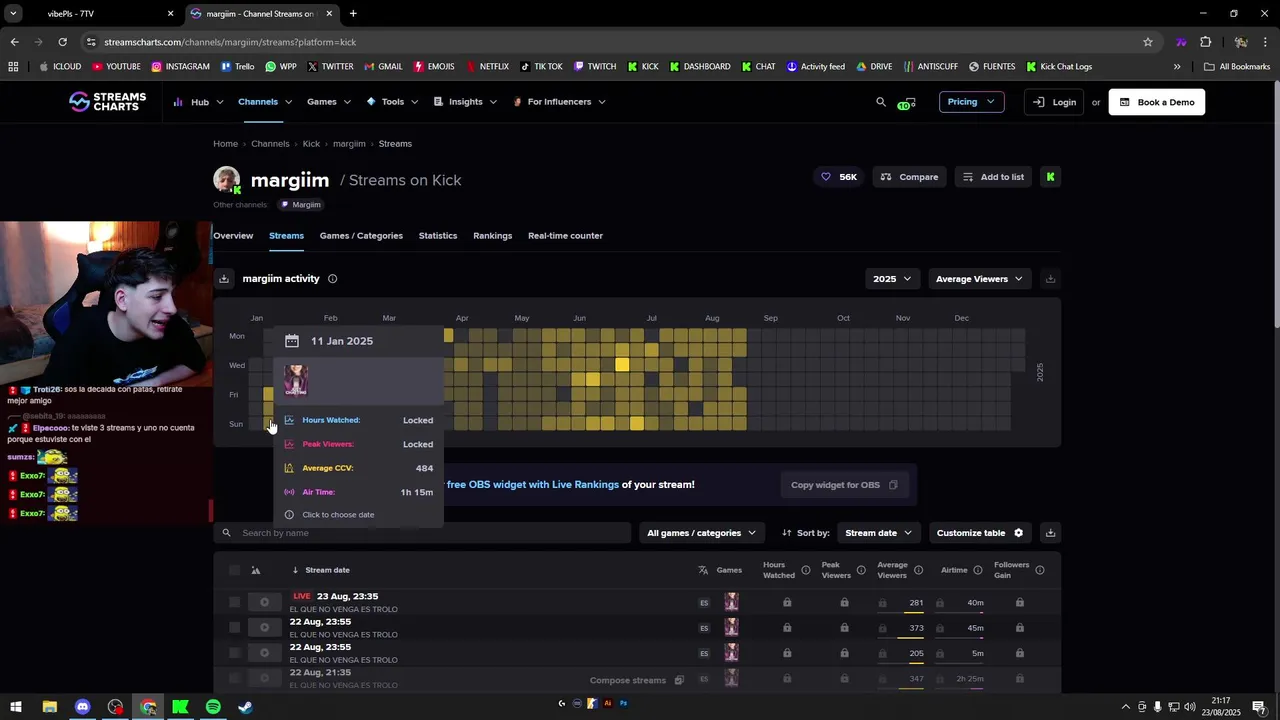Open the green live-counter icon beside search
Screen dimensions: 1280x720
click(906, 102)
